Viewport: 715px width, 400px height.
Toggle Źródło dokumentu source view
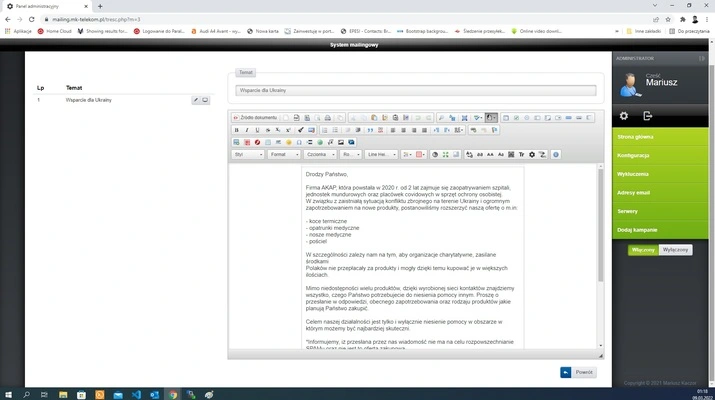click(x=255, y=118)
